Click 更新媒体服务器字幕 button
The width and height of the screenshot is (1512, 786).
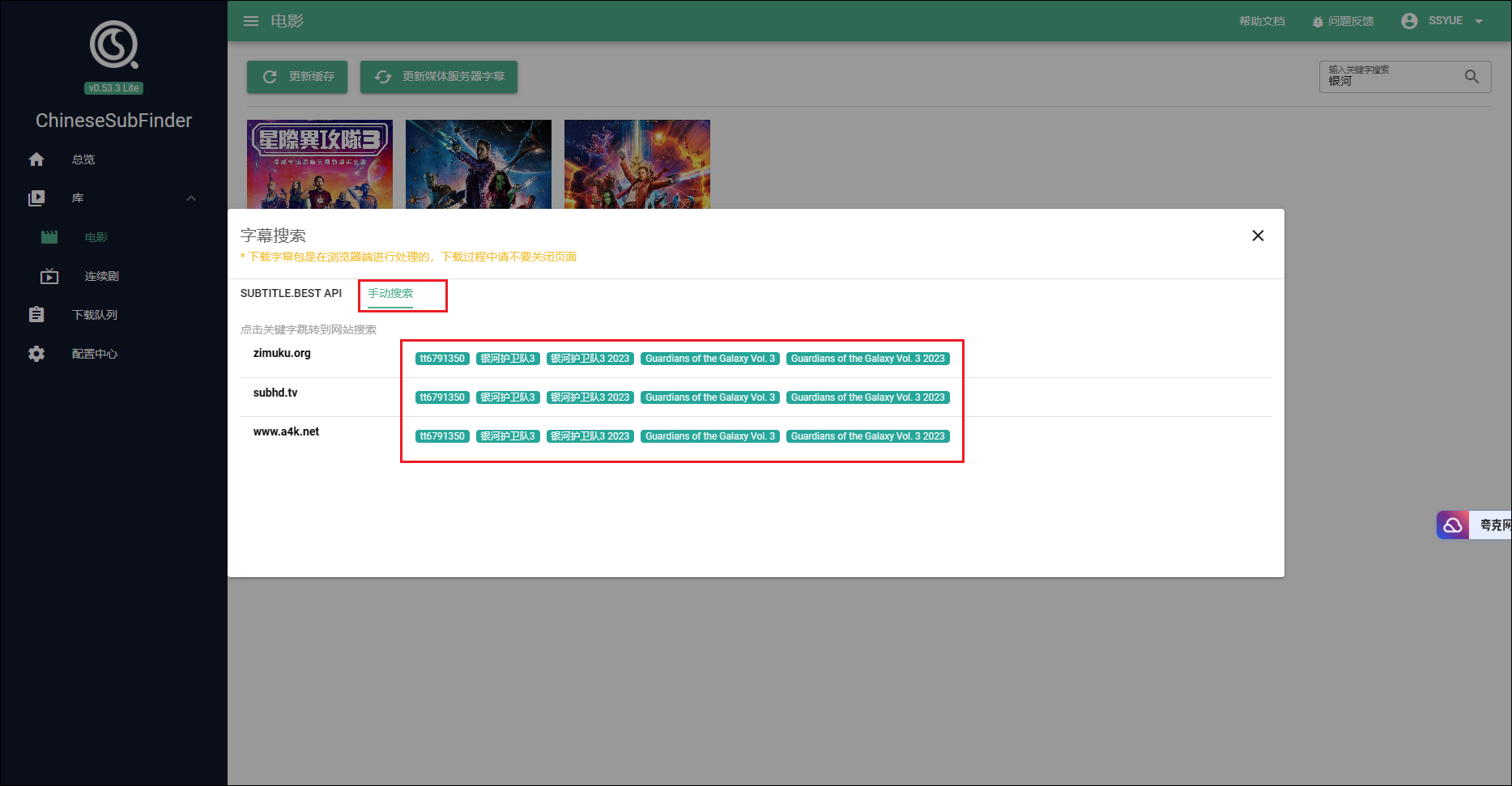(439, 77)
